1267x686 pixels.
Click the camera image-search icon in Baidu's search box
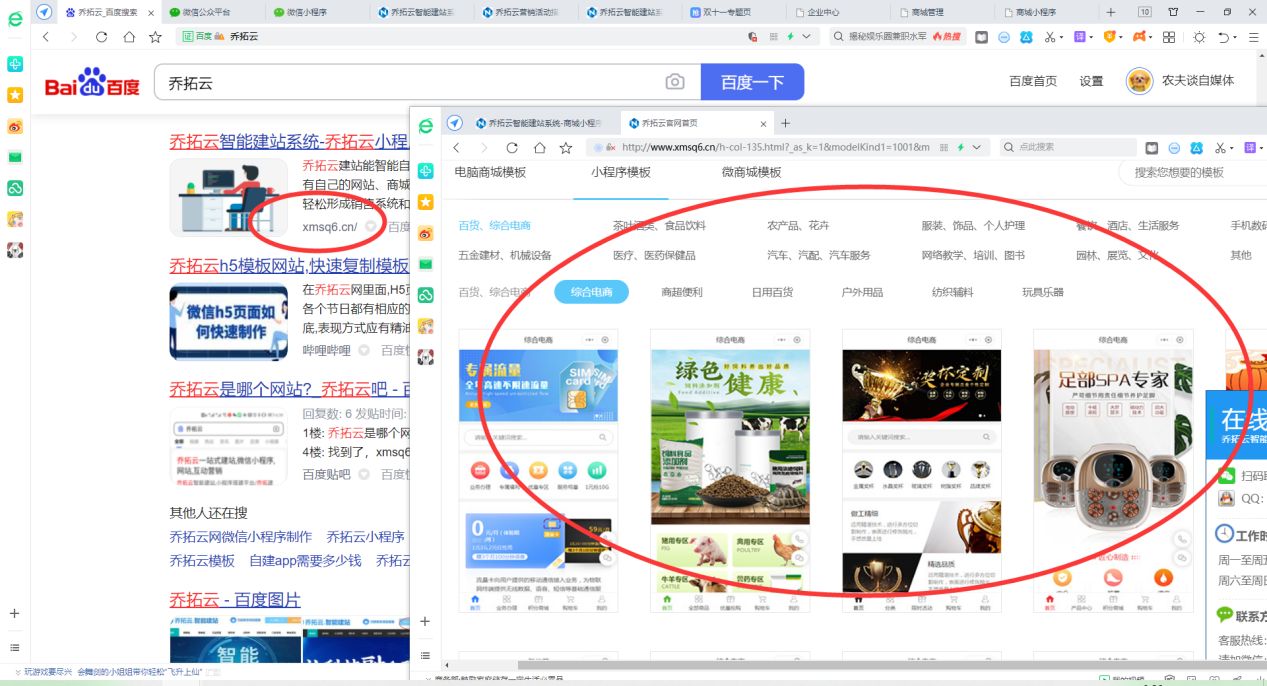(x=677, y=82)
